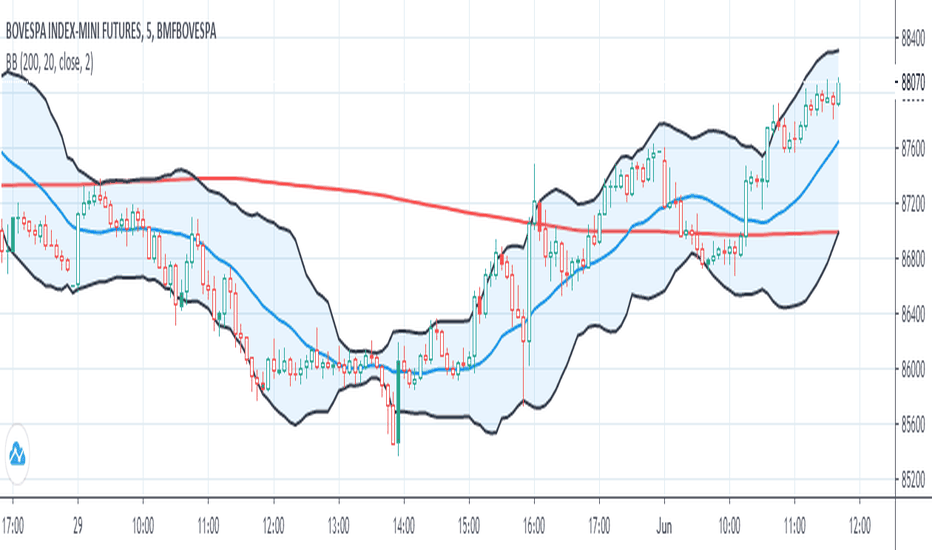Click the 86000 price scale label

click(913, 369)
